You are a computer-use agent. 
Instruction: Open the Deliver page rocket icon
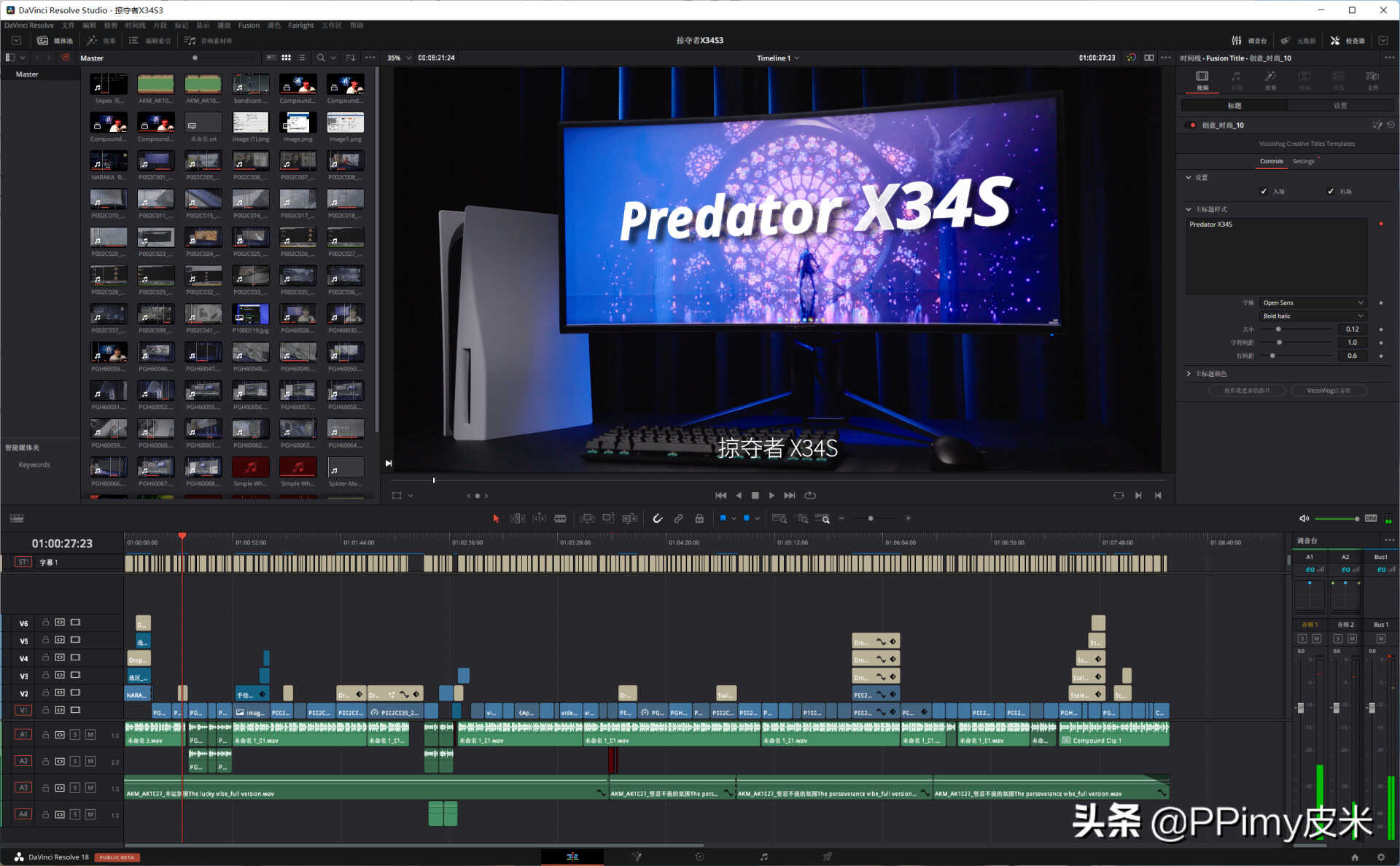pos(827,857)
